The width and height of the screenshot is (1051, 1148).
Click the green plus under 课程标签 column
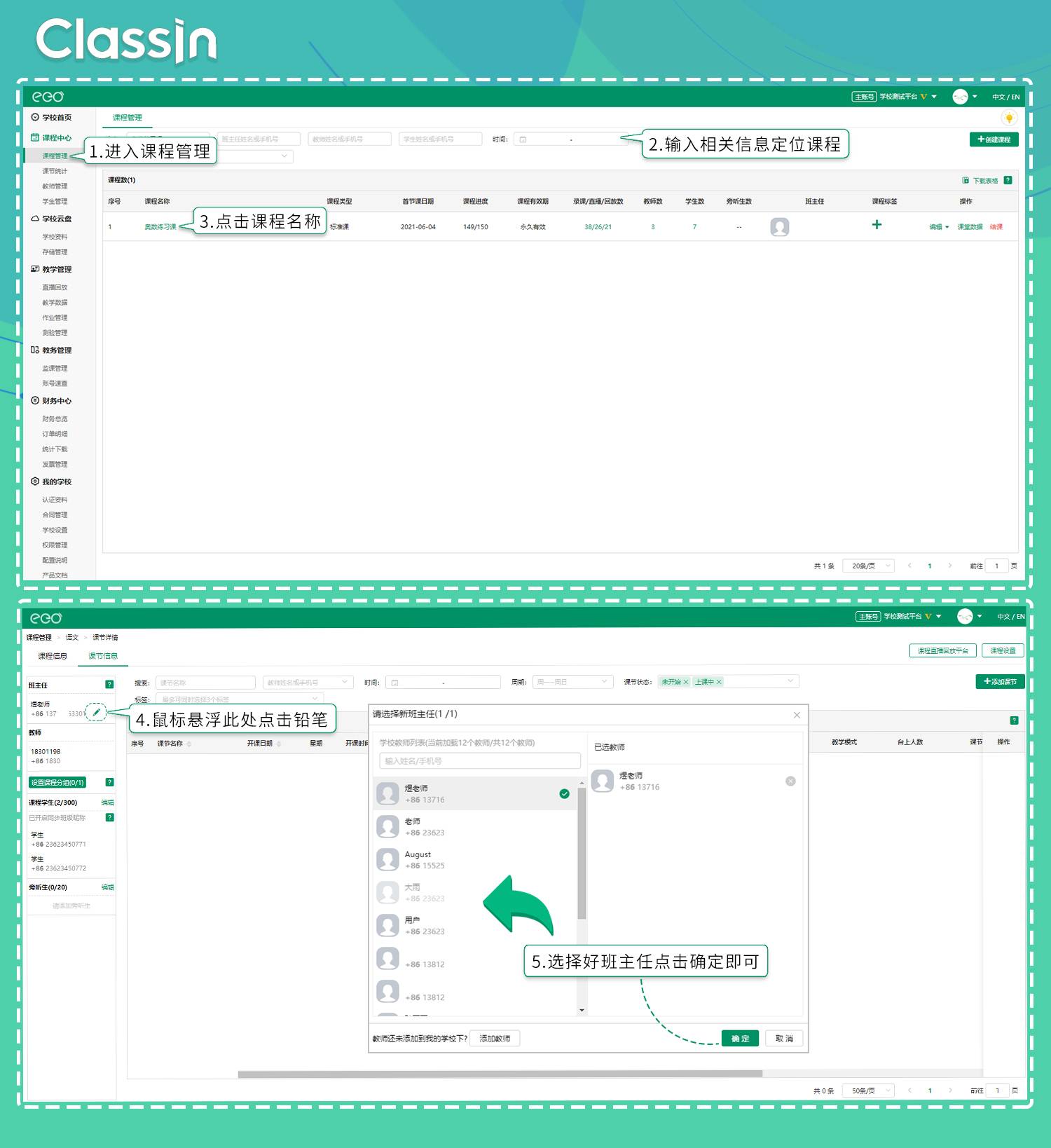point(877,224)
